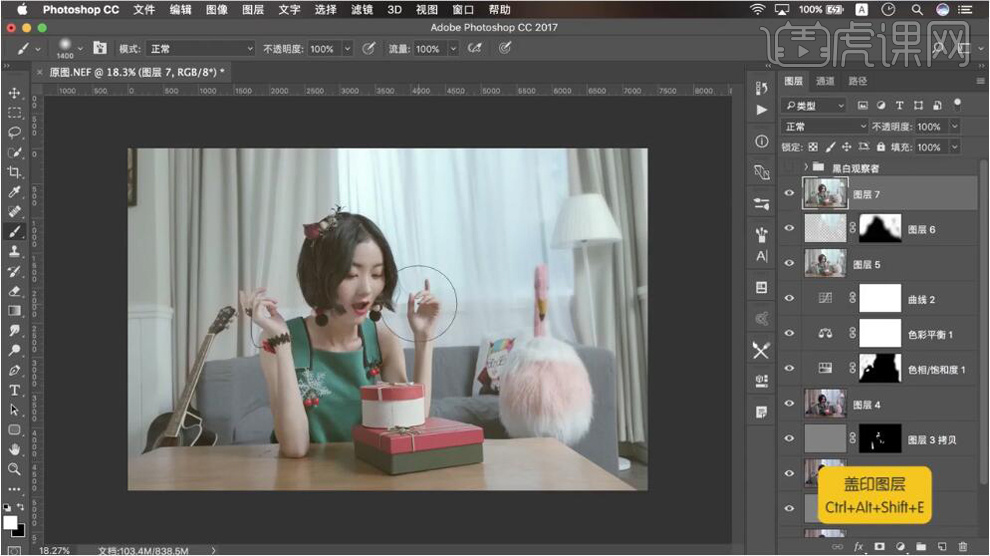Screen dimensions: 990x556
Task: Hide layer 图层 5
Action: 789,263
